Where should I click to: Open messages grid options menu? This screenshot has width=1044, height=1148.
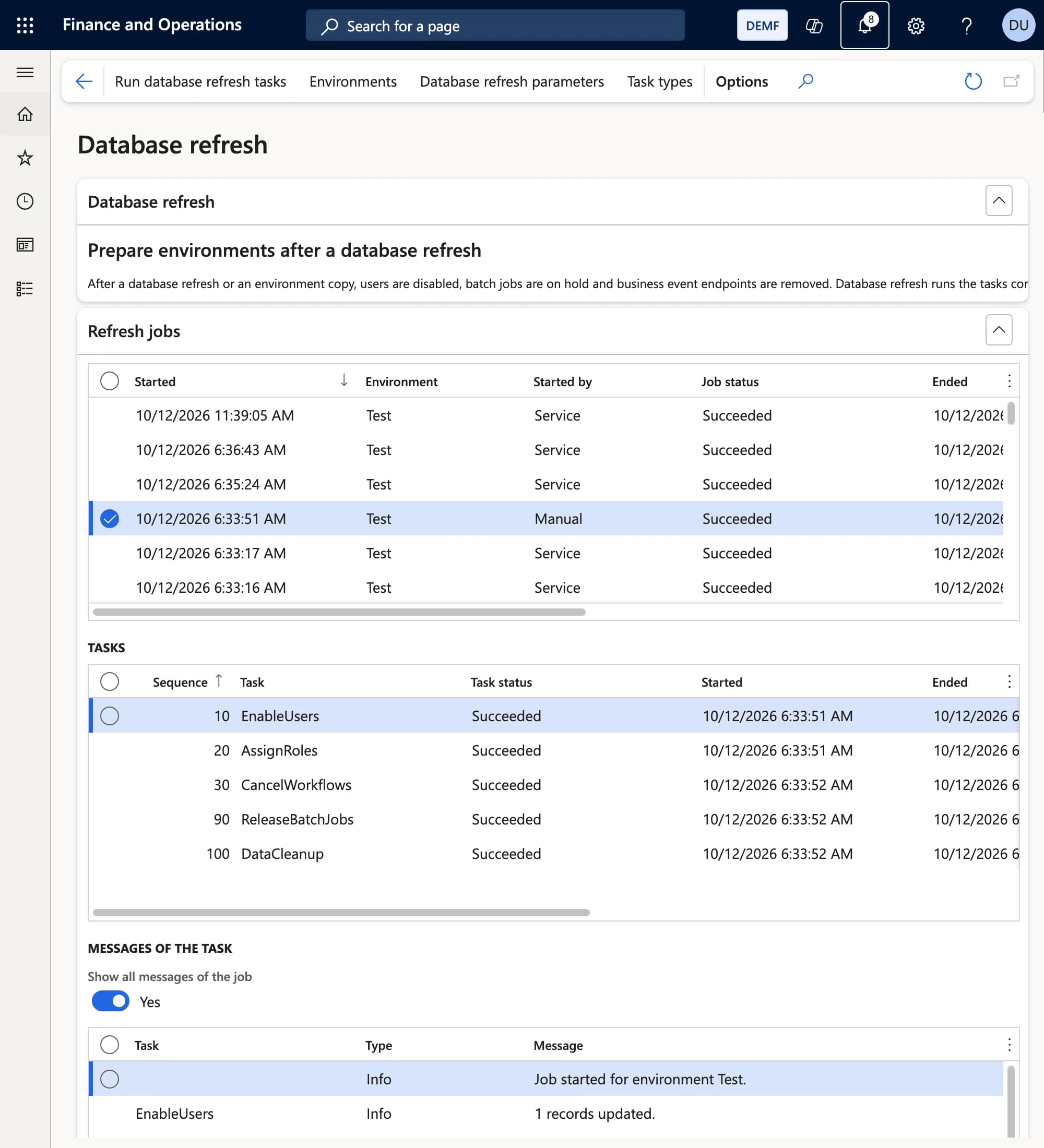click(1009, 1045)
